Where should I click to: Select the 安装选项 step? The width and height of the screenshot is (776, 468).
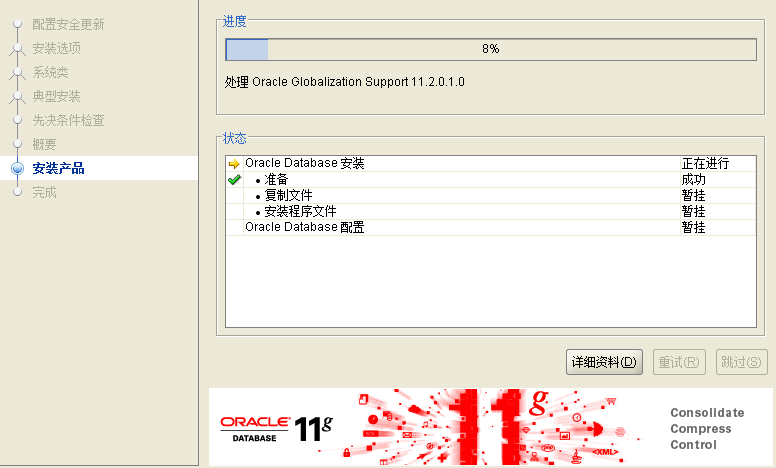click(x=56, y=48)
